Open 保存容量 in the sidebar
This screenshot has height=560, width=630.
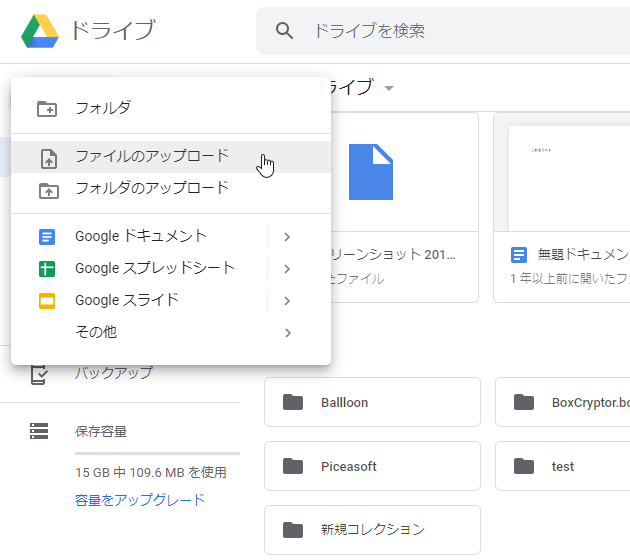pyautogui.click(x=101, y=431)
